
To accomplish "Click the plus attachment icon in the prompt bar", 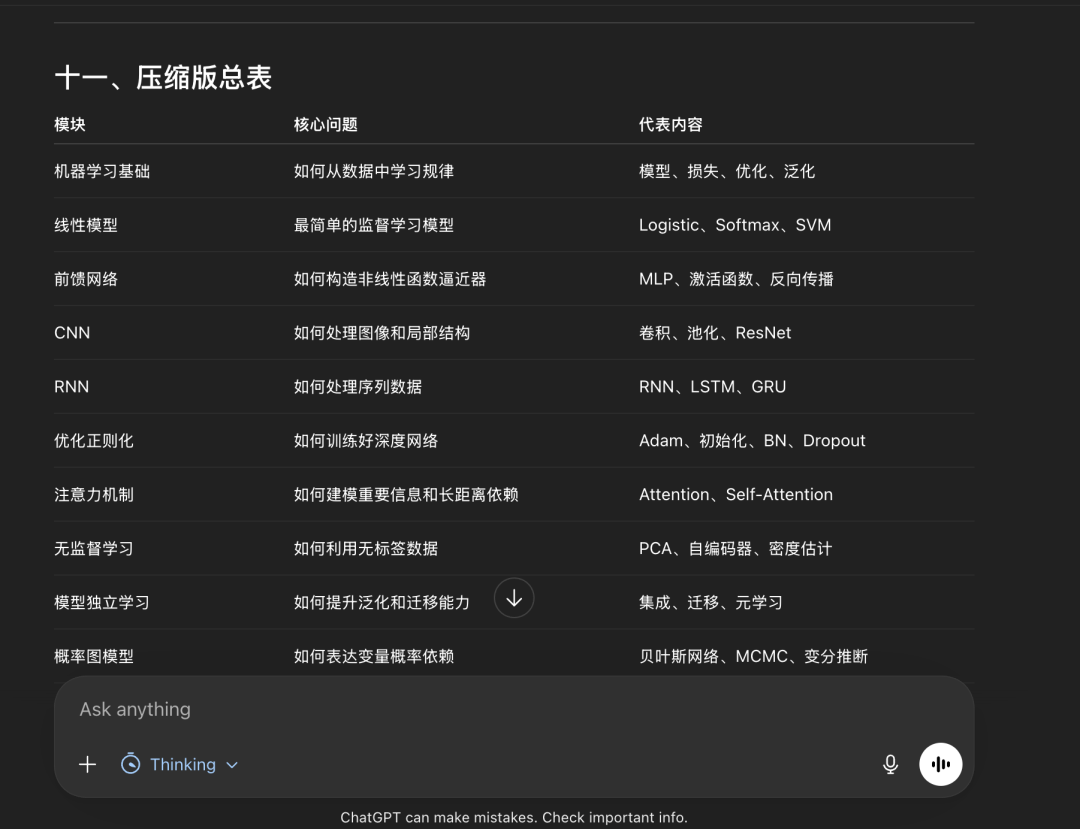I will click(87, 764).
